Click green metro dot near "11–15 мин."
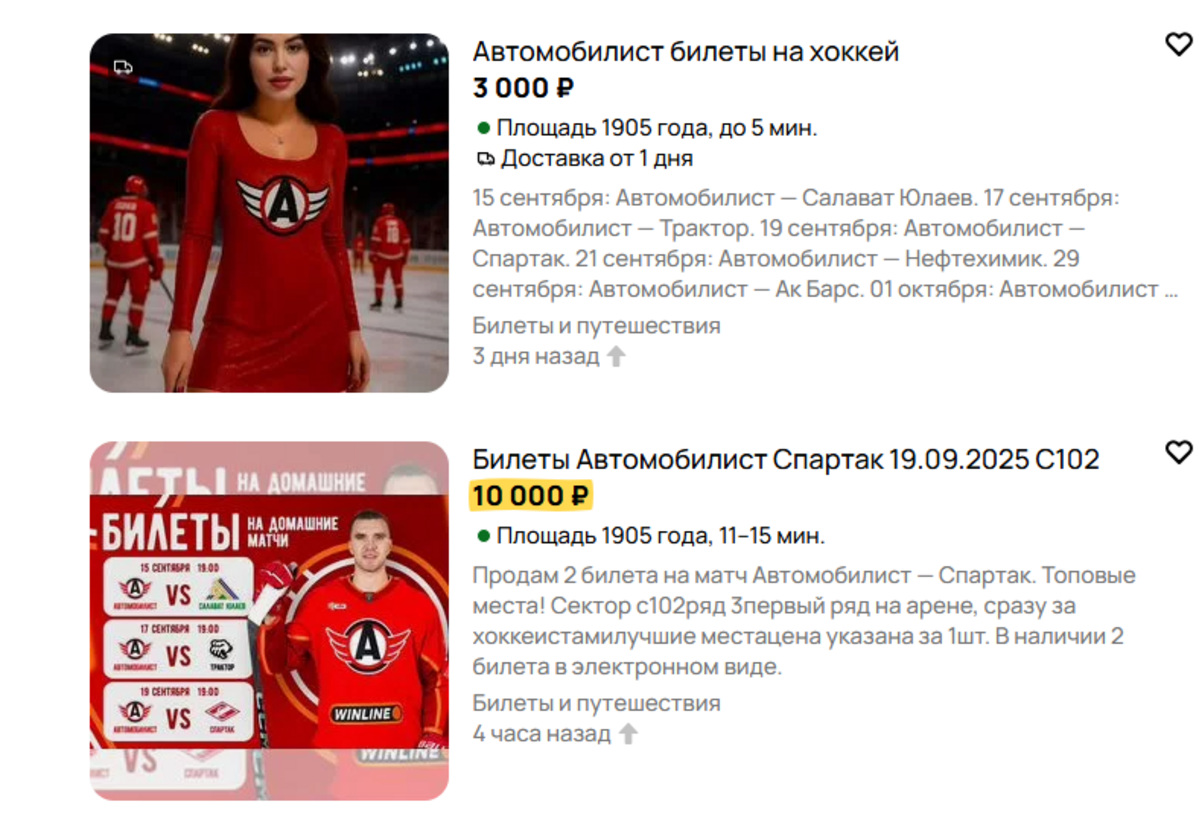Viewport: 1199px width, 825px height. pos(483,536)
